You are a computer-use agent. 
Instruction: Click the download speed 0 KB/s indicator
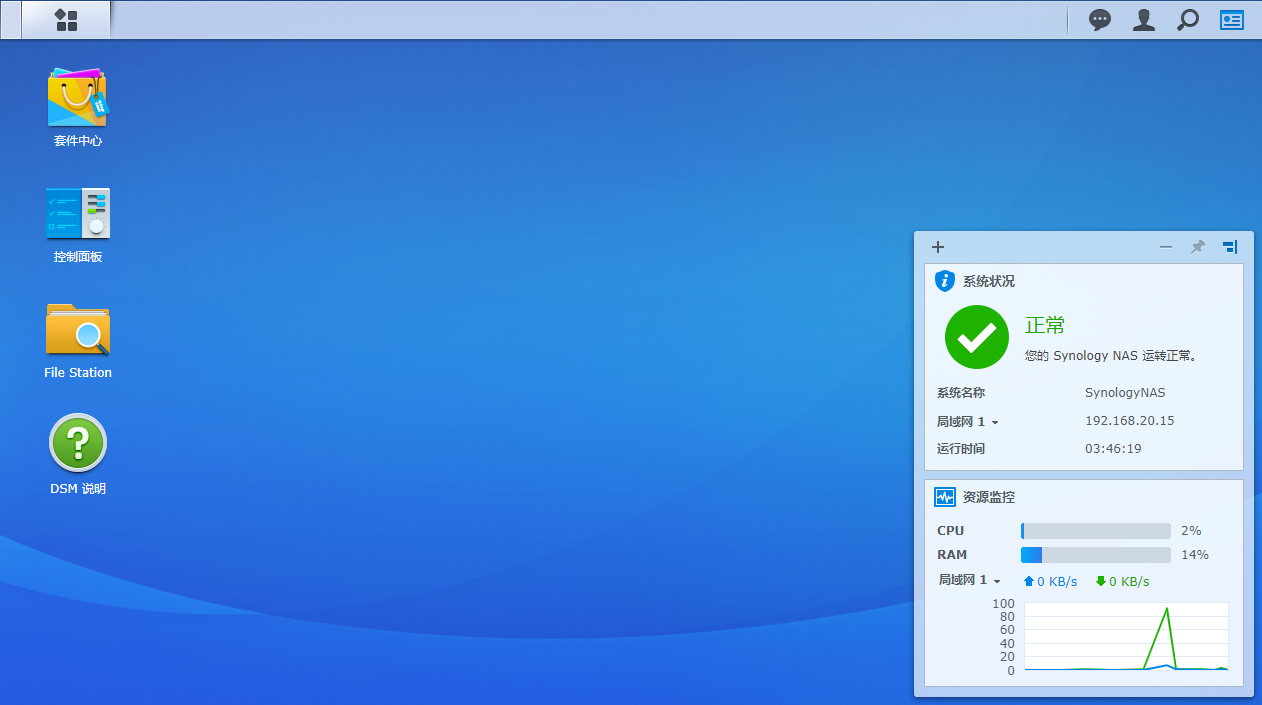(1122, 581)
